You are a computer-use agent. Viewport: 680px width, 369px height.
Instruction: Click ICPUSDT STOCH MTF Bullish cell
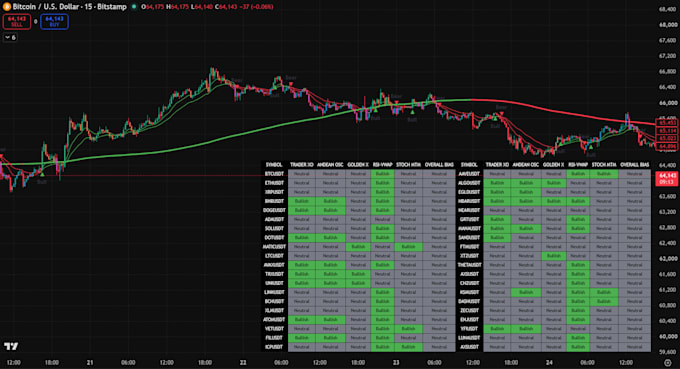[408, 347]
